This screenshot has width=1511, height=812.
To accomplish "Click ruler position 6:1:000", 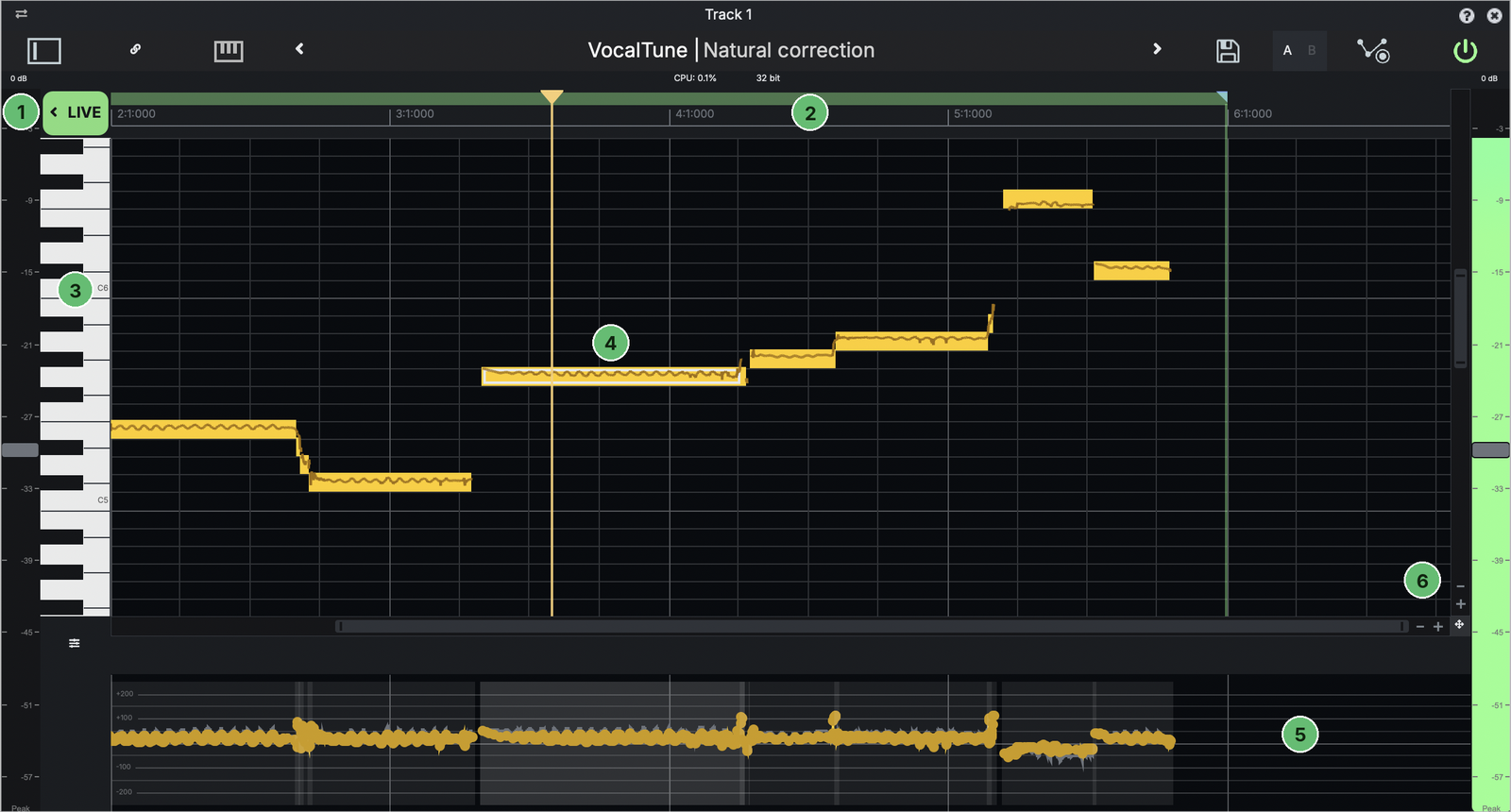I will coord(1253,114).
